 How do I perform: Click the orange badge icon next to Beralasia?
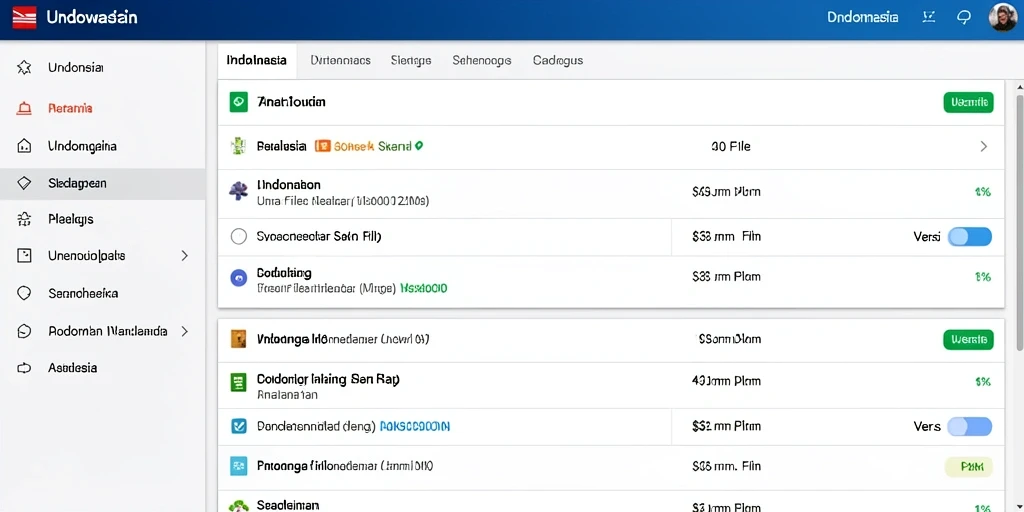[323, 146]
